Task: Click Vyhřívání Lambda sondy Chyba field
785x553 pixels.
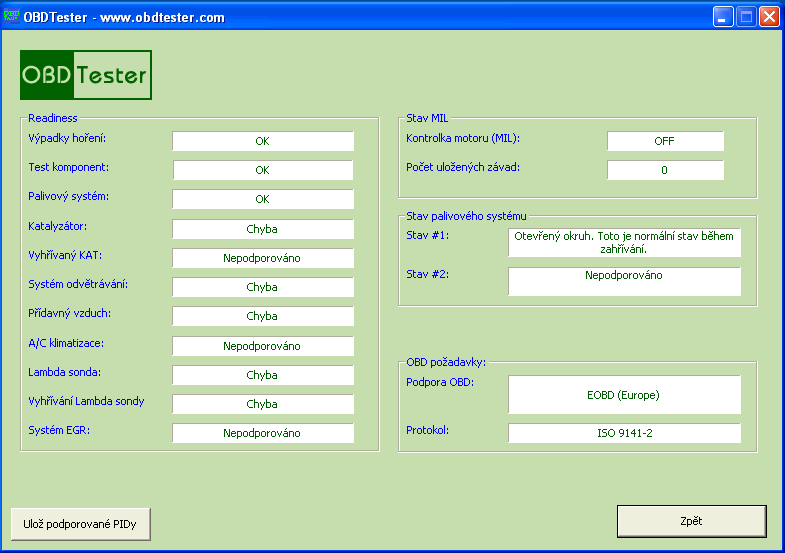Action: pyautogui.click(x=263, y=404)
